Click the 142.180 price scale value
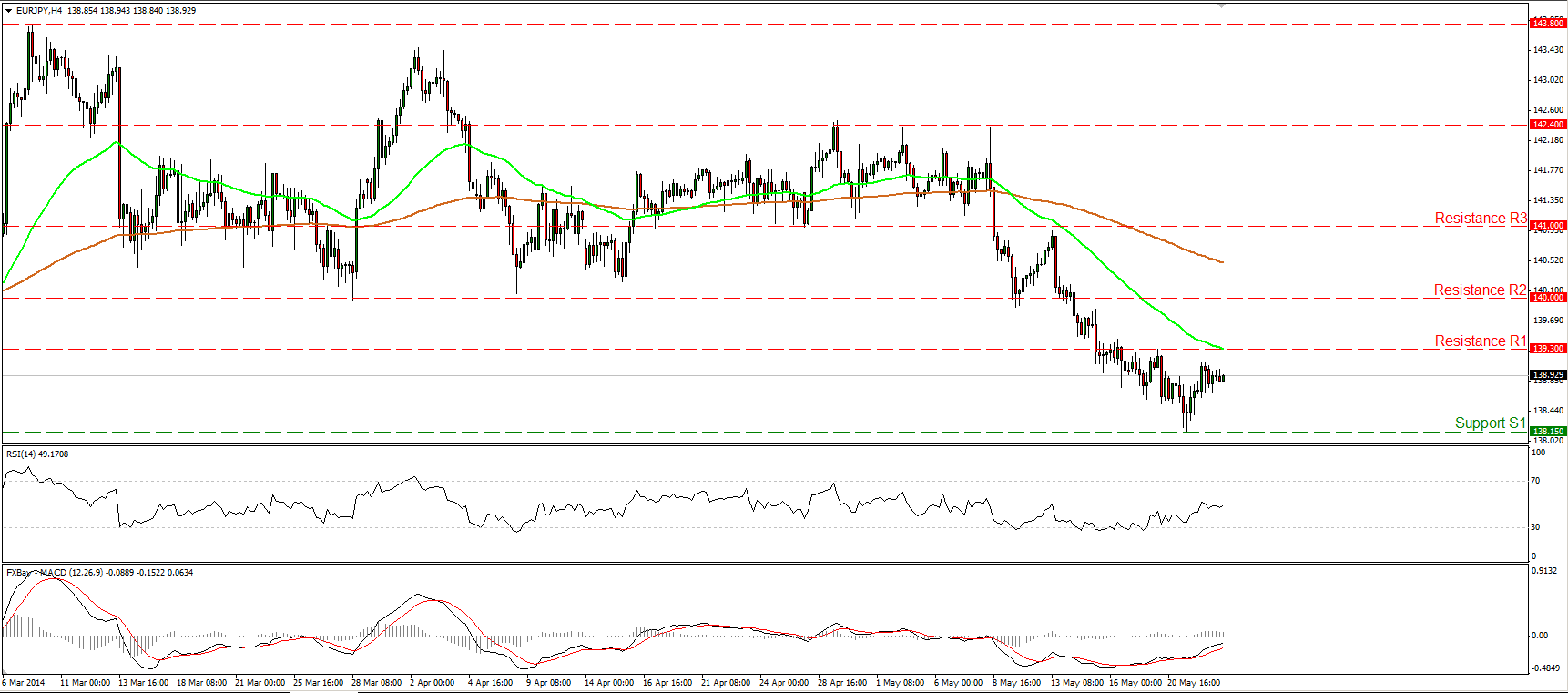Image resolution: width=1568 pixels, height=693 pixels. (1548, 140)
